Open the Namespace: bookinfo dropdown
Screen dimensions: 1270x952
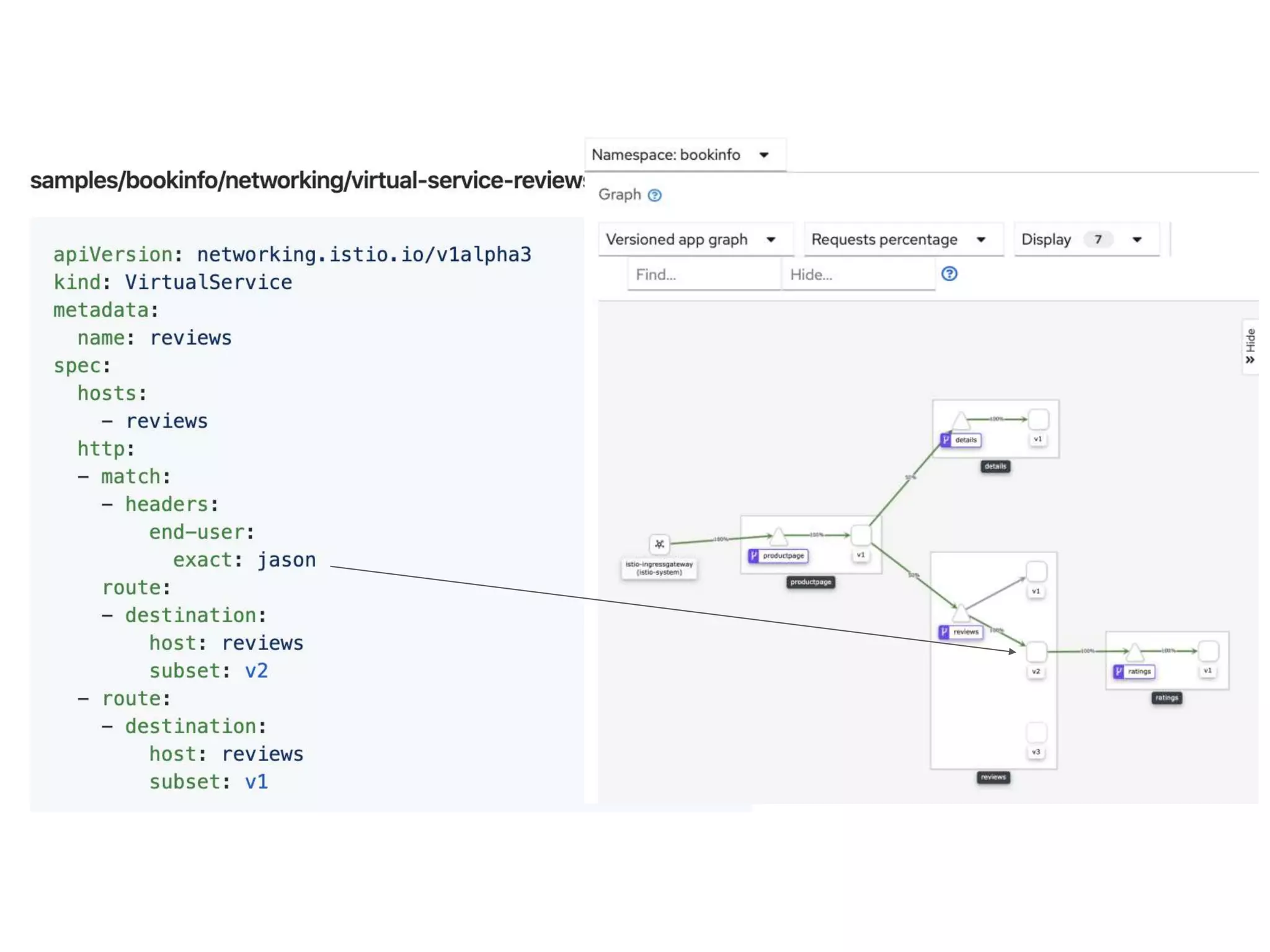tap(685, 154)
